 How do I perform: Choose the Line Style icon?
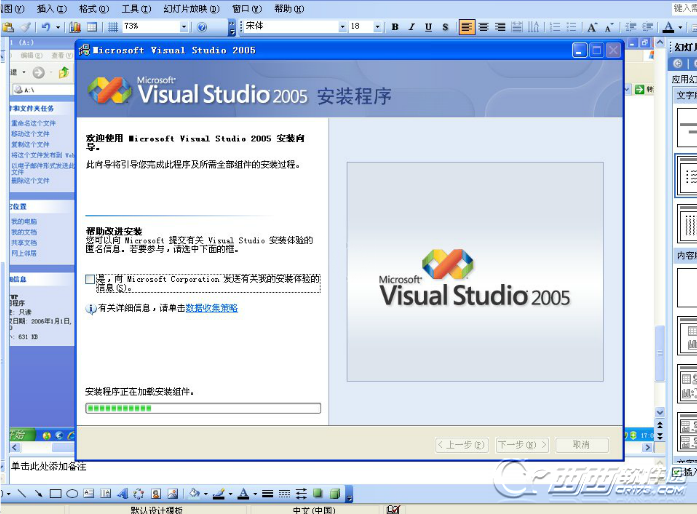[x=268, y=494]
